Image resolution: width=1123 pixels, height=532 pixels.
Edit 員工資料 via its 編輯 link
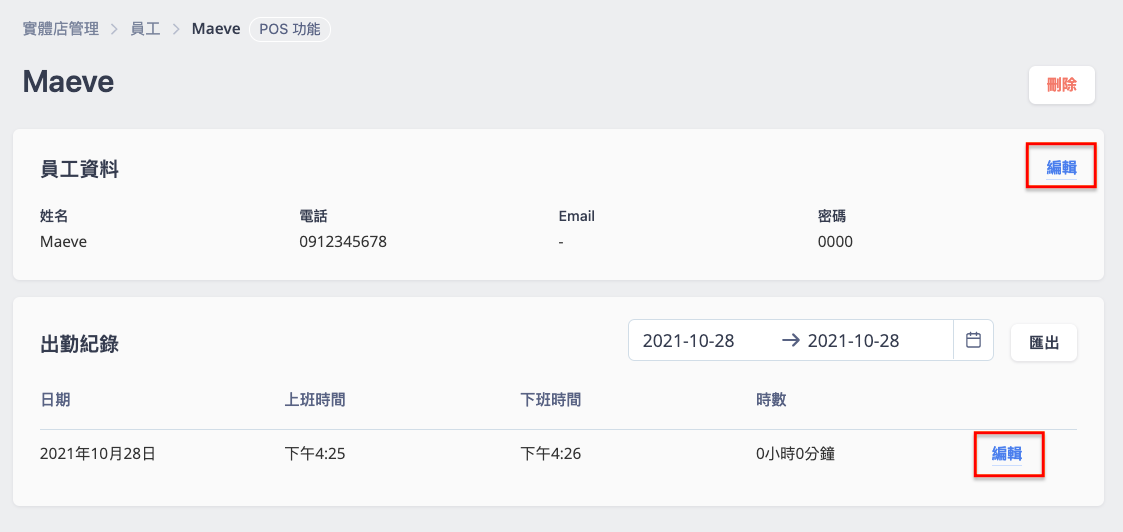pos(1061,168)
